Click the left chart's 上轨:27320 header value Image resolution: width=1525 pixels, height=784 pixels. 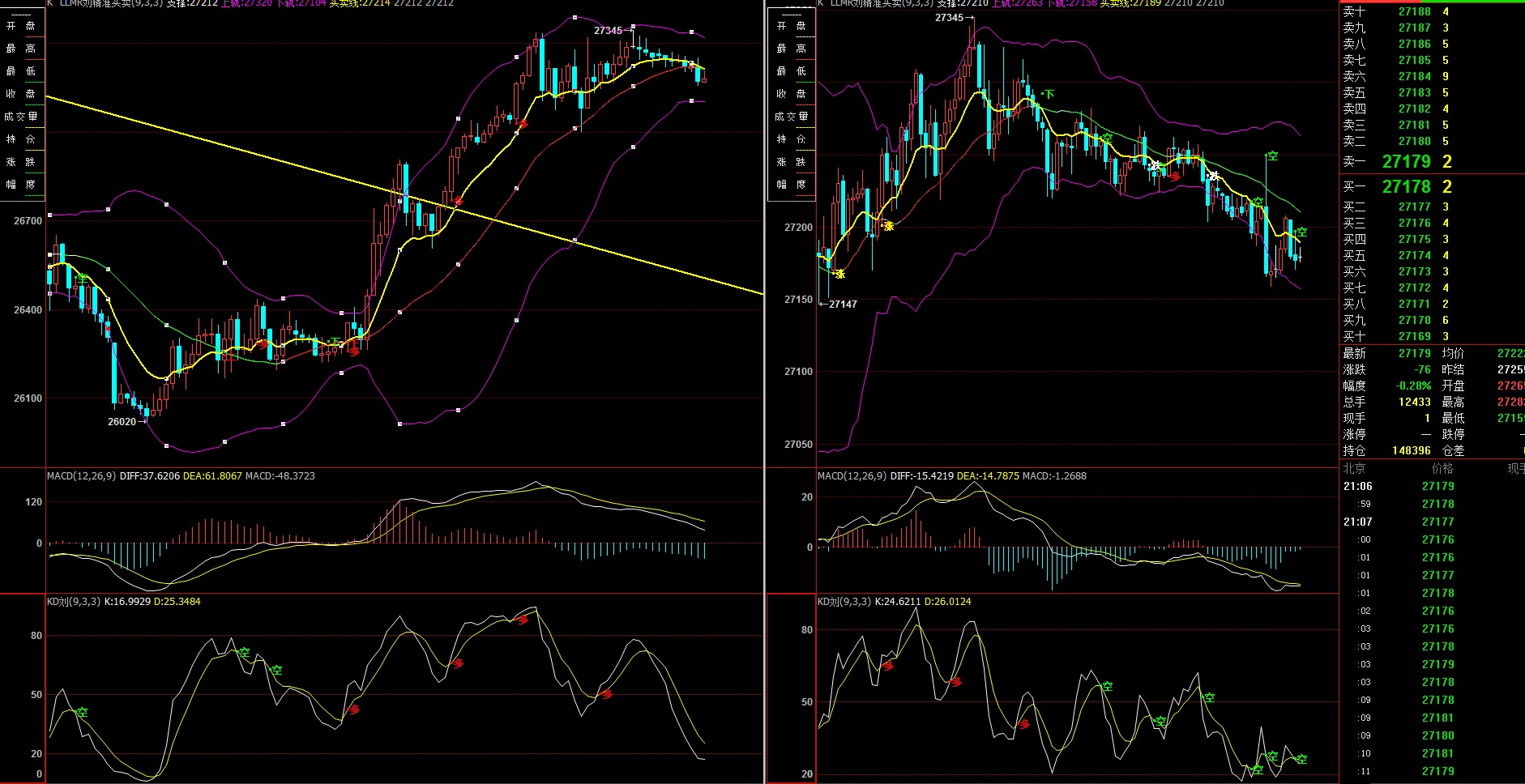[246, 3]
